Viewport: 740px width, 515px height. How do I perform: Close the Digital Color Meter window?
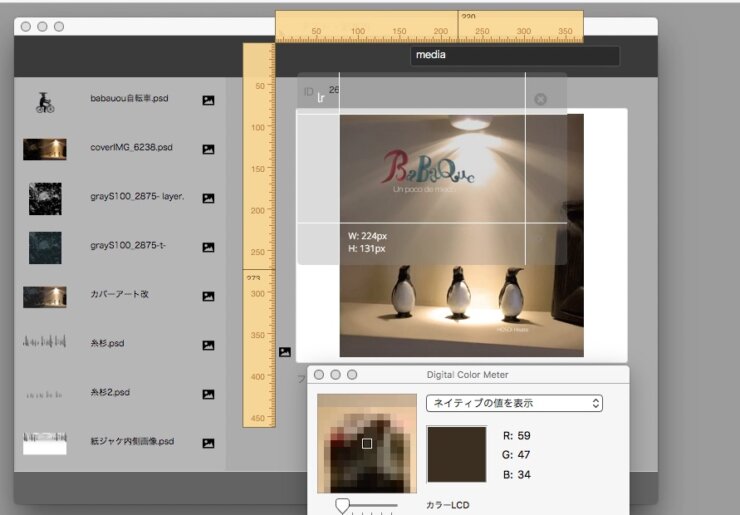[319, 374]
